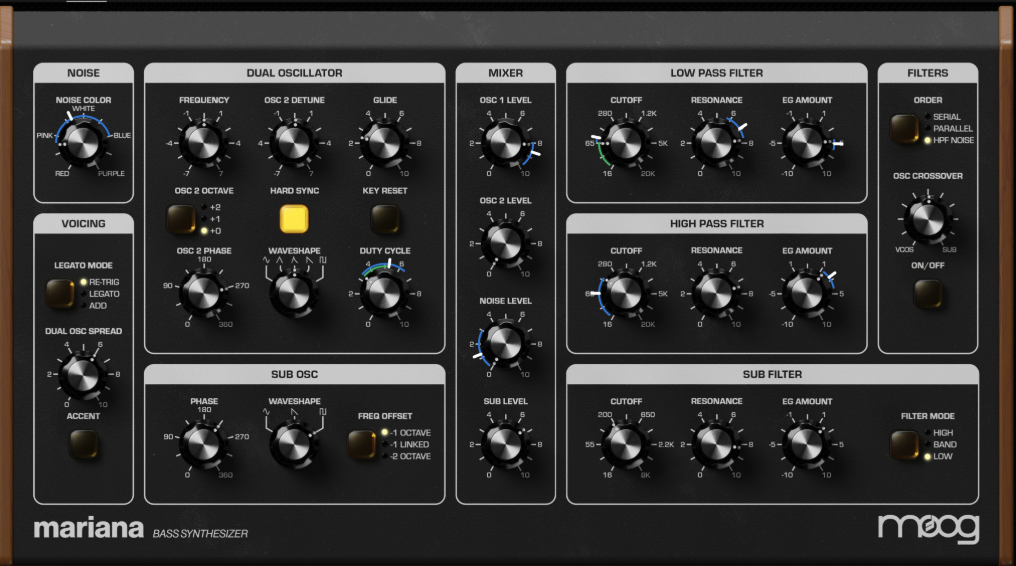Viewport: 1016px width, 566px height.
Task: Click the Low Pass Filter Cutoff knob
Action: tap(626, 143)
